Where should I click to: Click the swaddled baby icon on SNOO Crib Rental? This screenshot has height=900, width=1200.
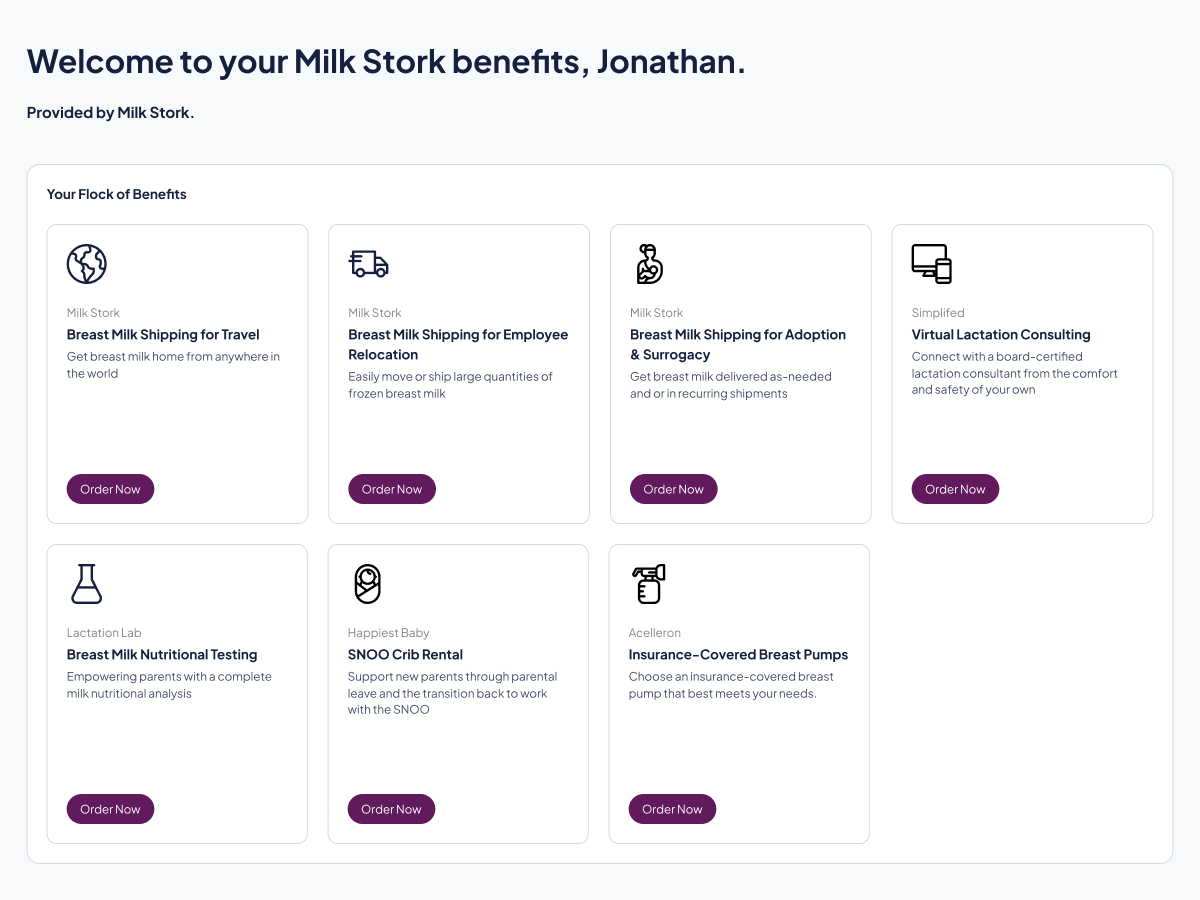[368, 583]
